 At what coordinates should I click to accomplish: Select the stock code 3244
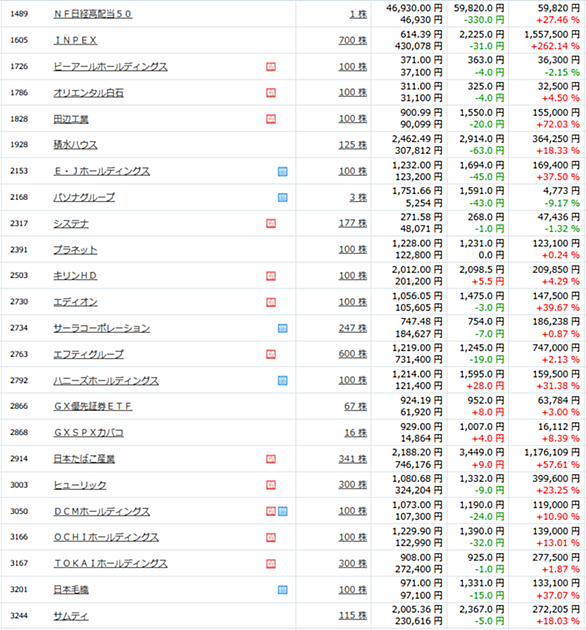[x=19, y=616]
